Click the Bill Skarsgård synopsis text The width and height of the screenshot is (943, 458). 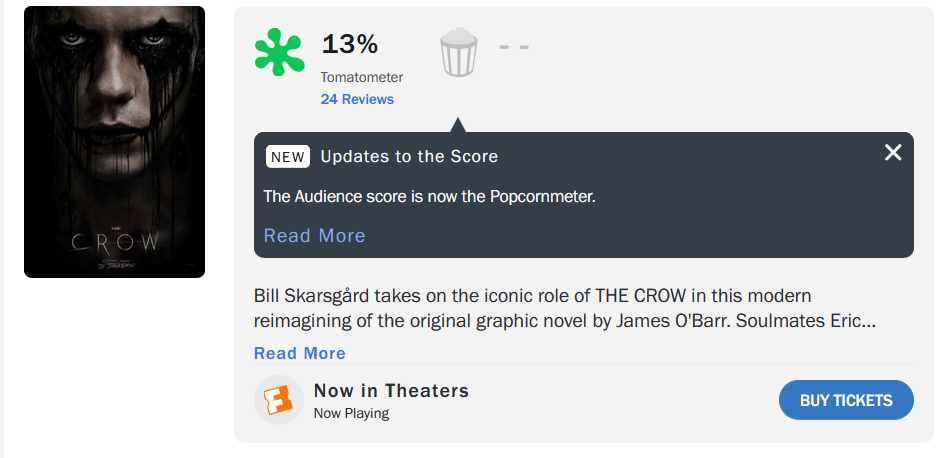[x=565, y=308]
